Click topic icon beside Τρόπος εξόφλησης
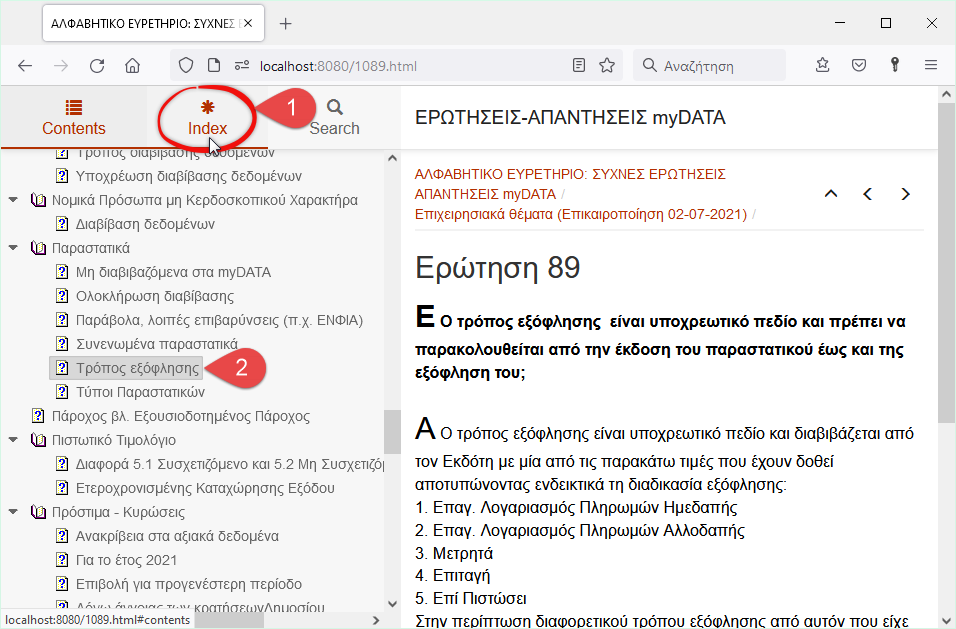This screenshot has width=956, height=629. pyautogui.click(x=62, y=368)
